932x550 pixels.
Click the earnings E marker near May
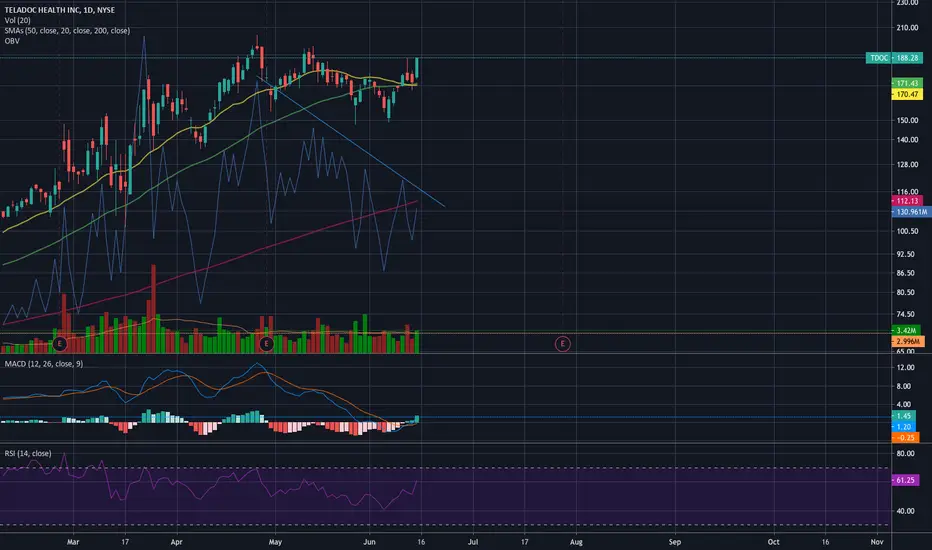(266, 344)
